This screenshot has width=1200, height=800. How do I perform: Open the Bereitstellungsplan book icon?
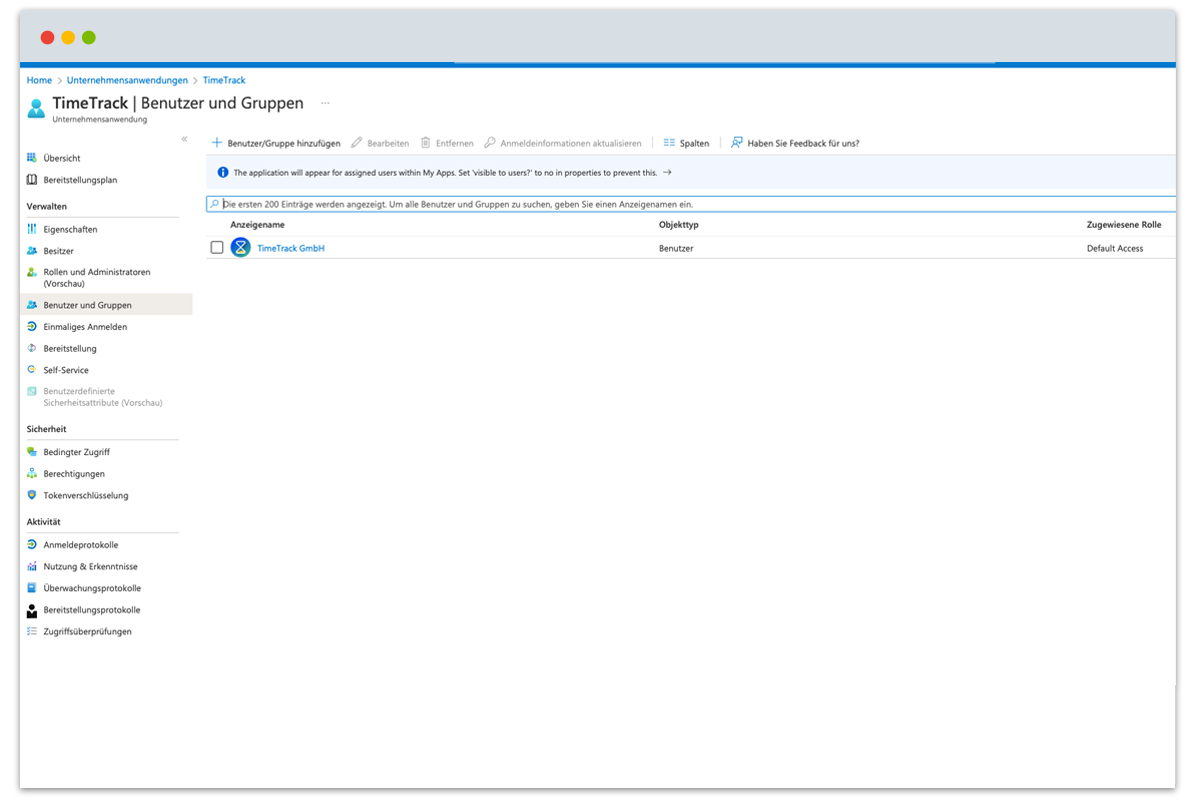click(32, 180)
